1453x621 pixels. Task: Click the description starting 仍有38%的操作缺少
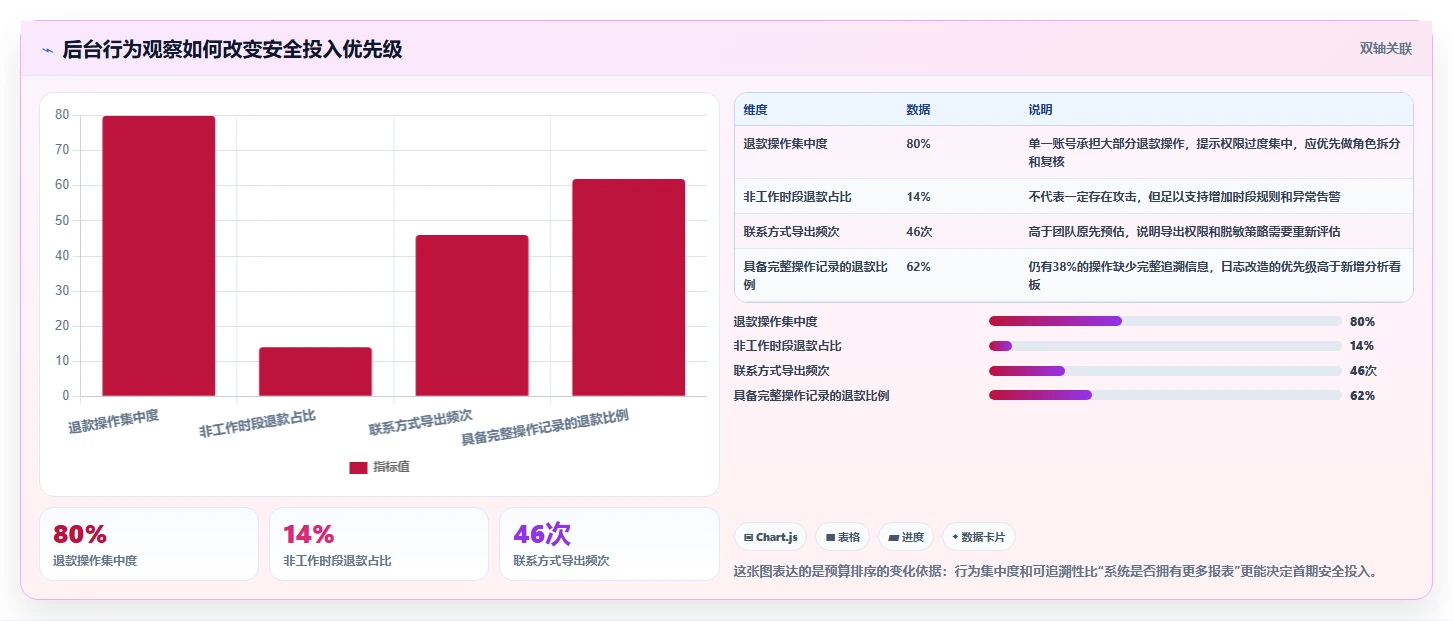pyautogui.click(x=1214, y=275)
